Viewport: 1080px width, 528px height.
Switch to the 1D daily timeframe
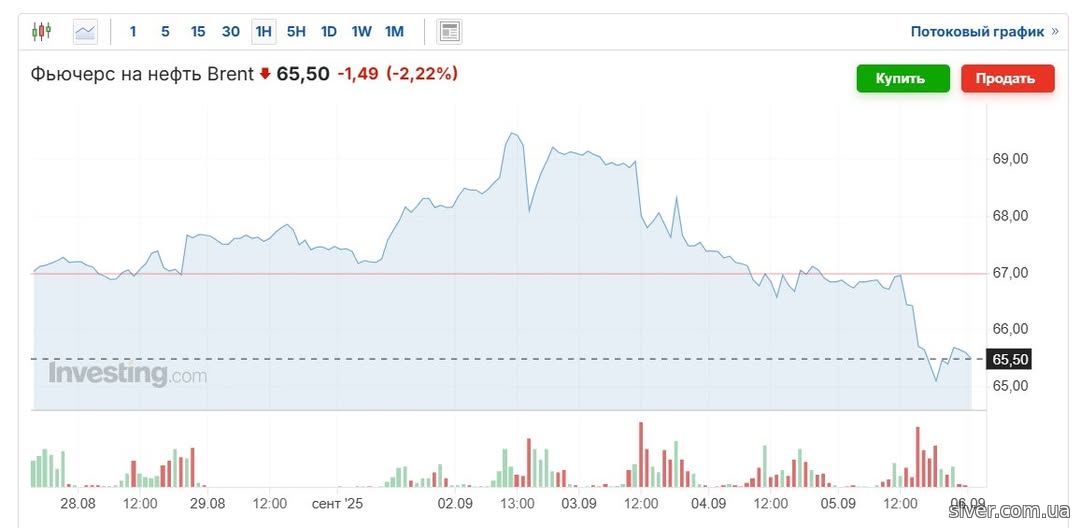329,32
